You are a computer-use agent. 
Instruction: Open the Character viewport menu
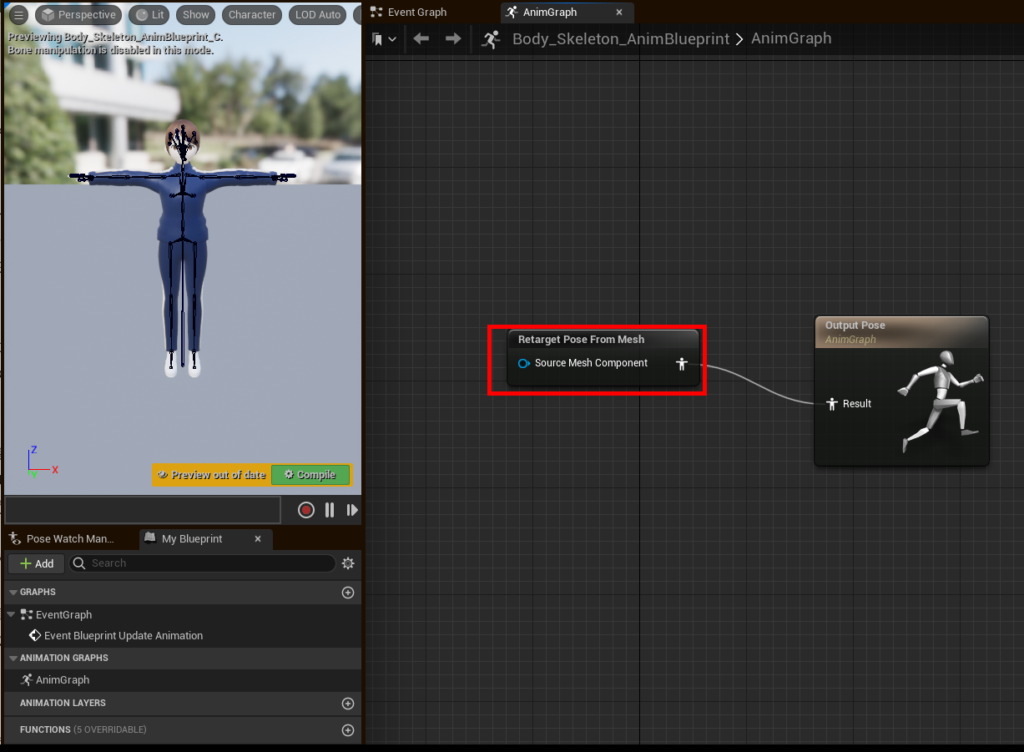[251, 14]
